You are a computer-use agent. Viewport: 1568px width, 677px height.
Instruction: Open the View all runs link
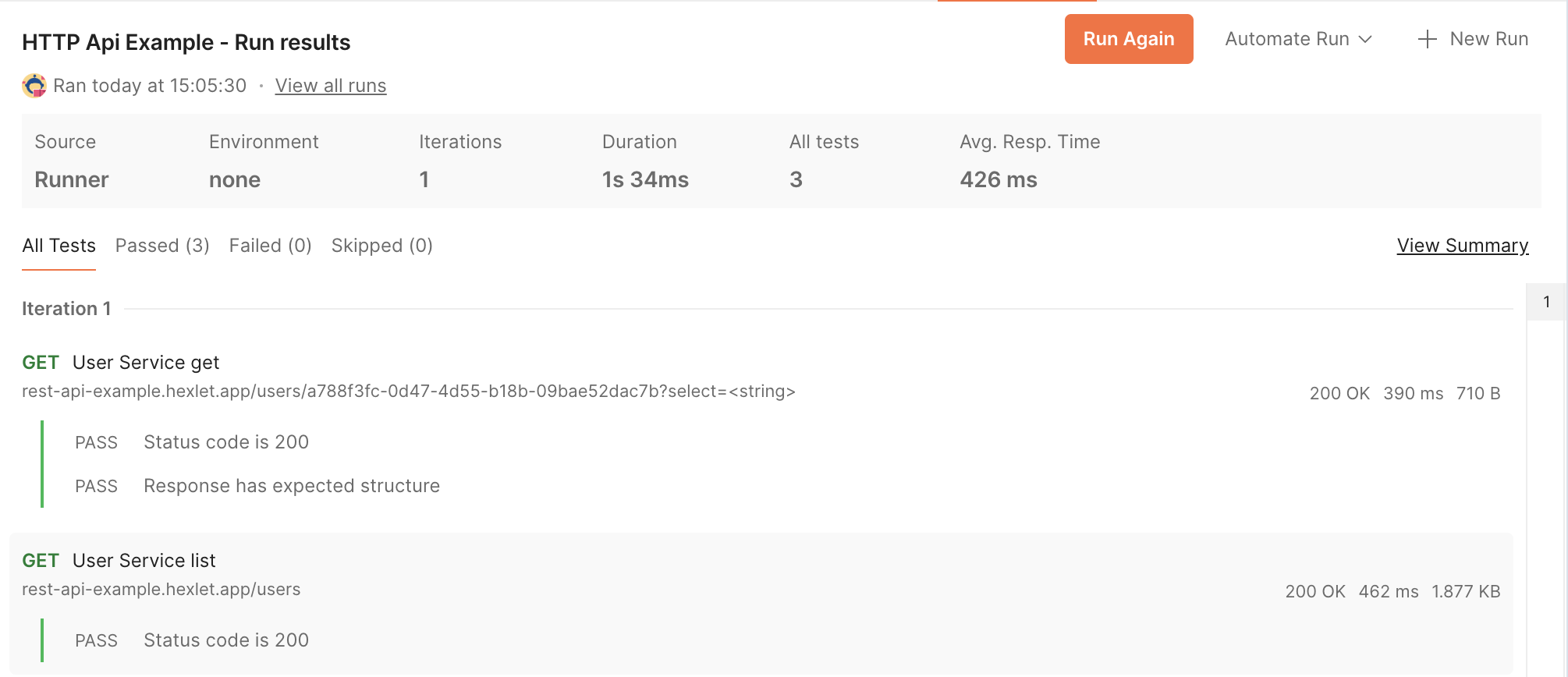pyautogui.click(x=330, y=86)
